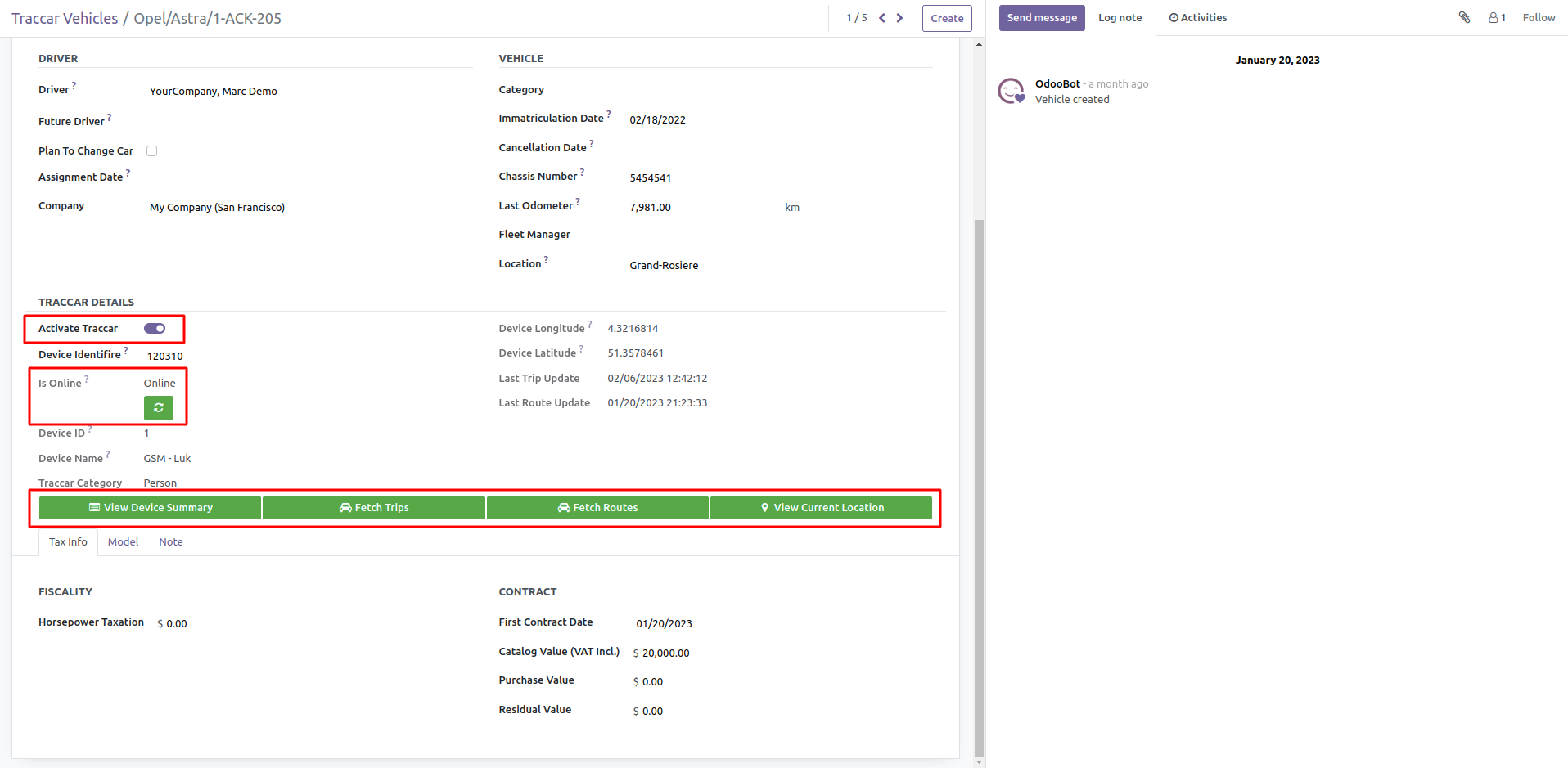Disable the Activate Traccar toggle
Viewport: 1568px width, 768px height.
(155, 329)
